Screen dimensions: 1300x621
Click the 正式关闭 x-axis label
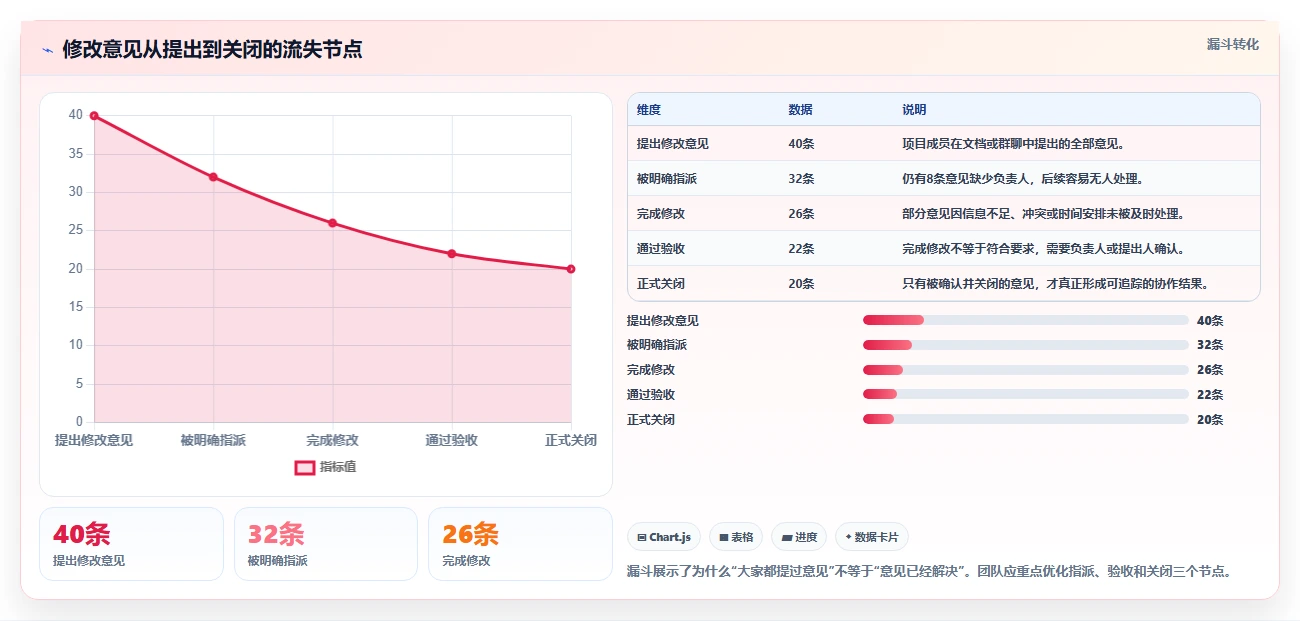(x=571, y=440)
